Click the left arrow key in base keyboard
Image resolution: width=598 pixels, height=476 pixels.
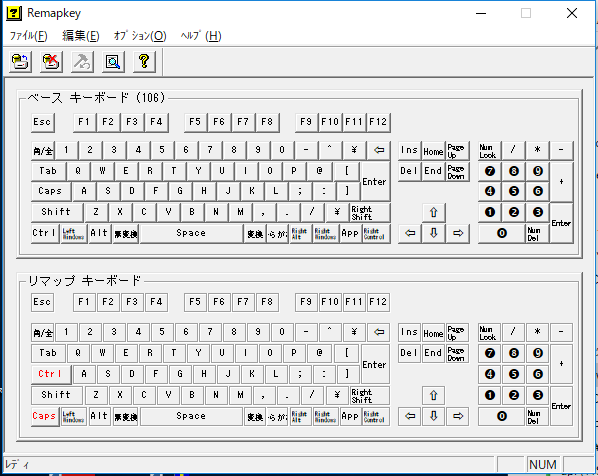(410, 233)
